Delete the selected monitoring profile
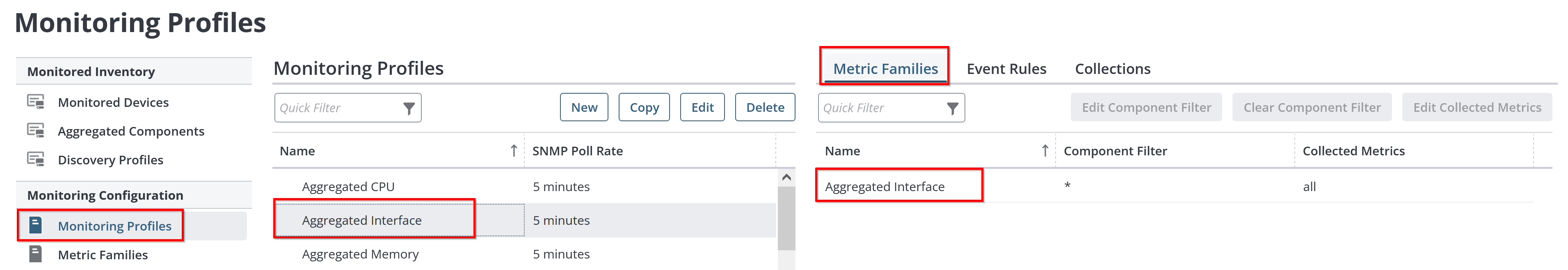The height and width of the screenshot is (270, 1568). coord(765,107)
